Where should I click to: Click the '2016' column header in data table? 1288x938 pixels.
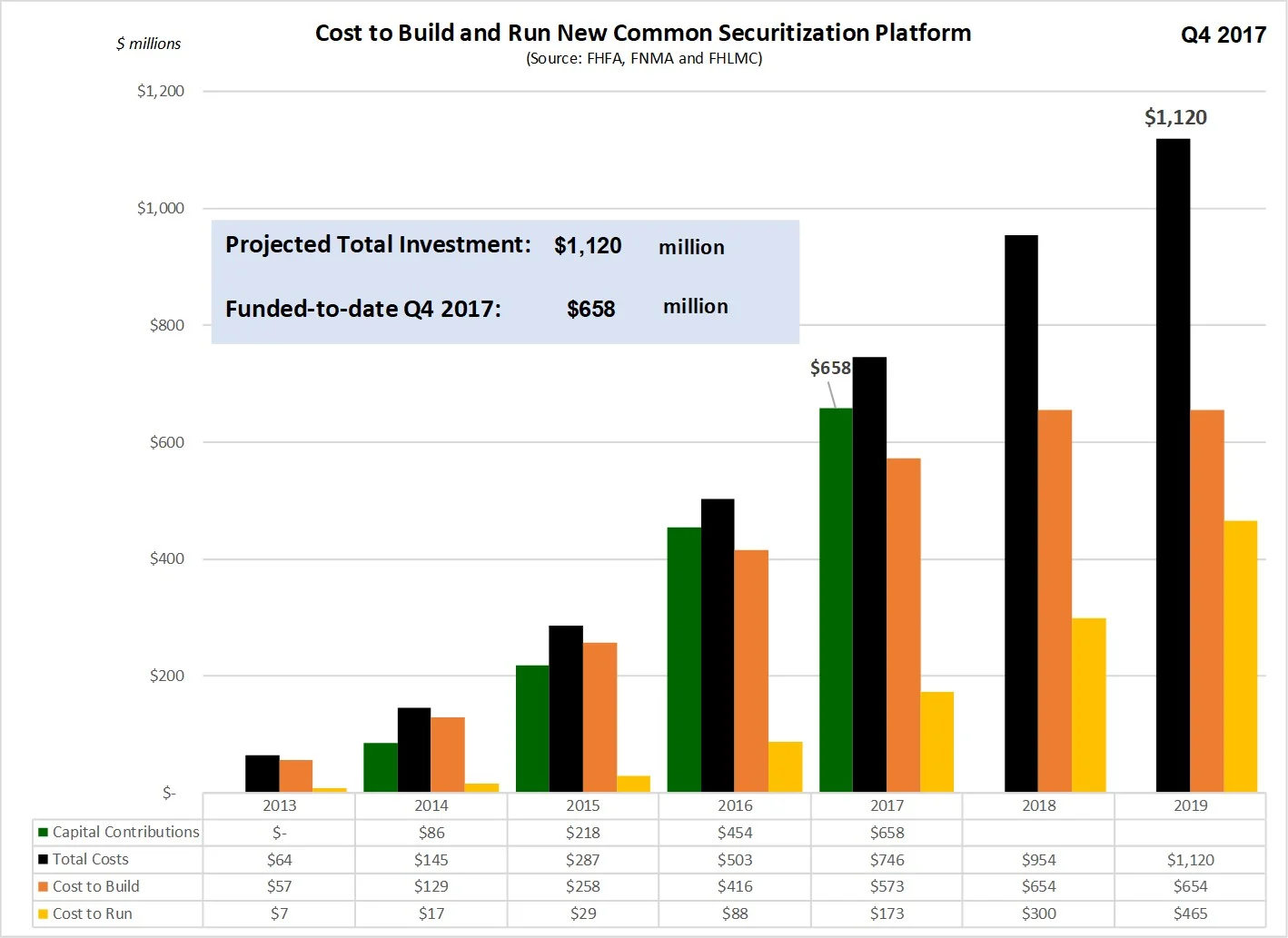tap(735, 805)
